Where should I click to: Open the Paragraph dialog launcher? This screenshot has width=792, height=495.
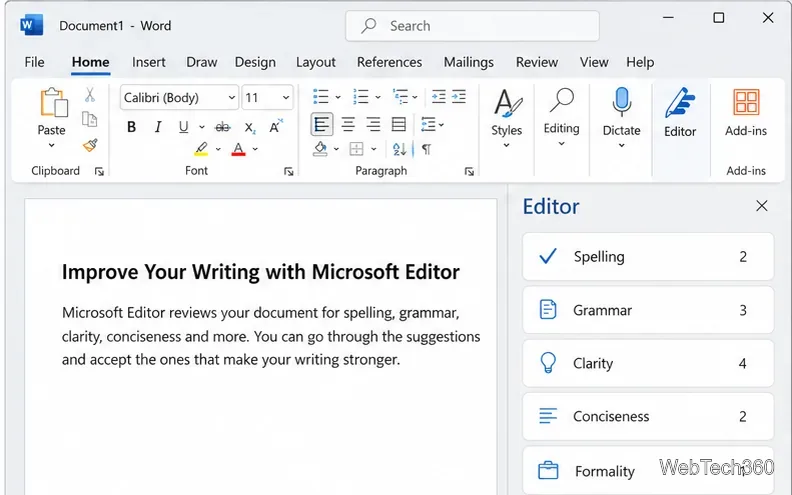[469, 172]
